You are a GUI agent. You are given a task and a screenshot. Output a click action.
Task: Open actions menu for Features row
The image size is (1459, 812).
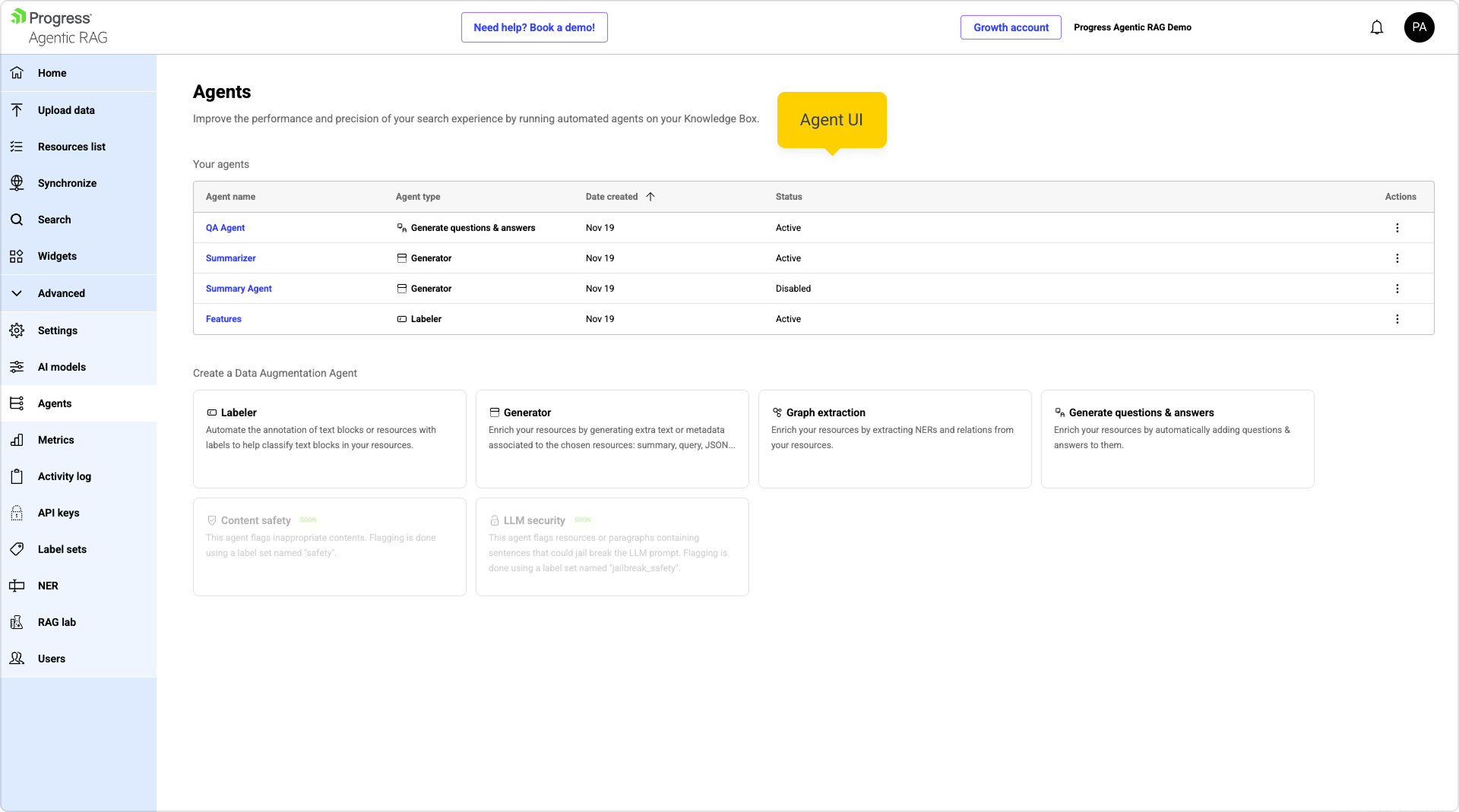tap(1397, 319)
